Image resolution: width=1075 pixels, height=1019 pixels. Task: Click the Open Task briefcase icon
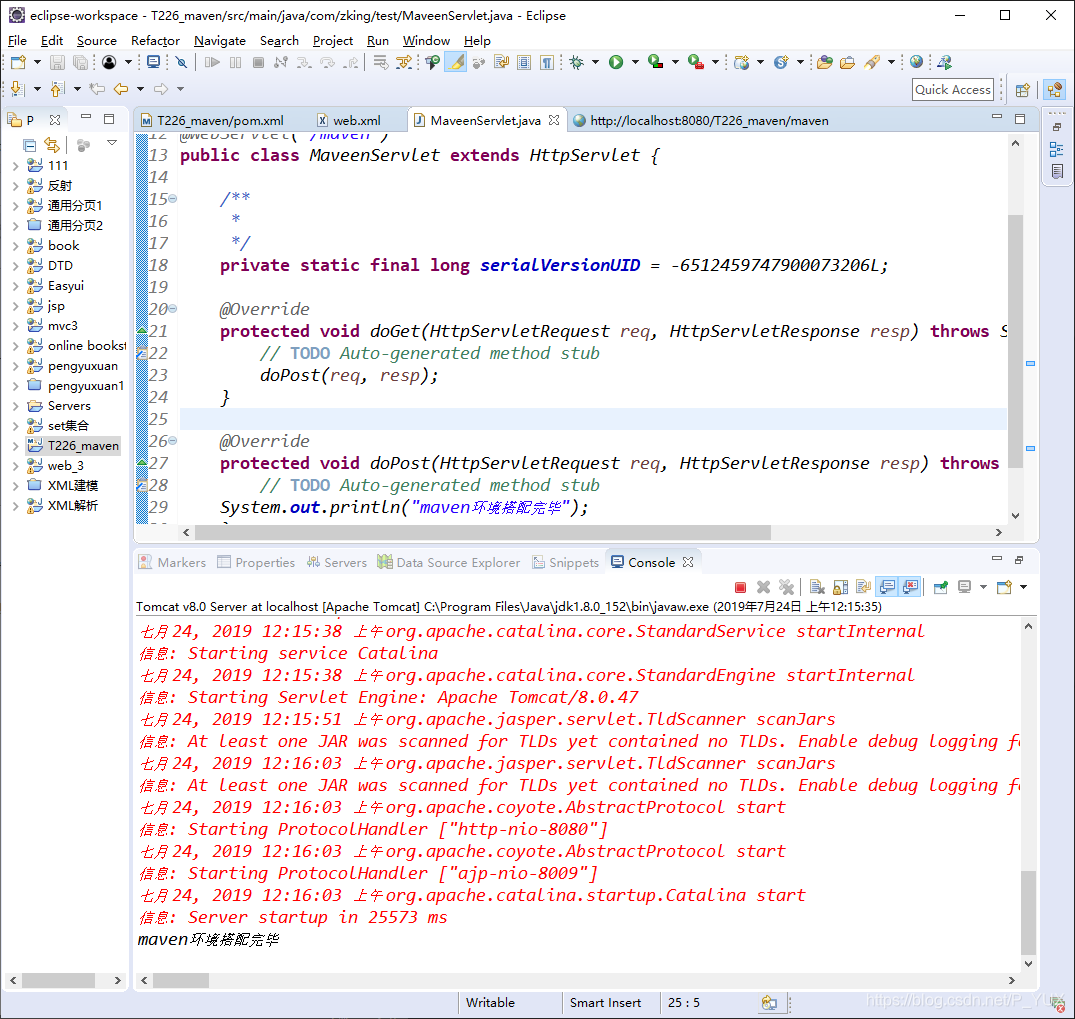pyautogui.click(x=847, y=62)
